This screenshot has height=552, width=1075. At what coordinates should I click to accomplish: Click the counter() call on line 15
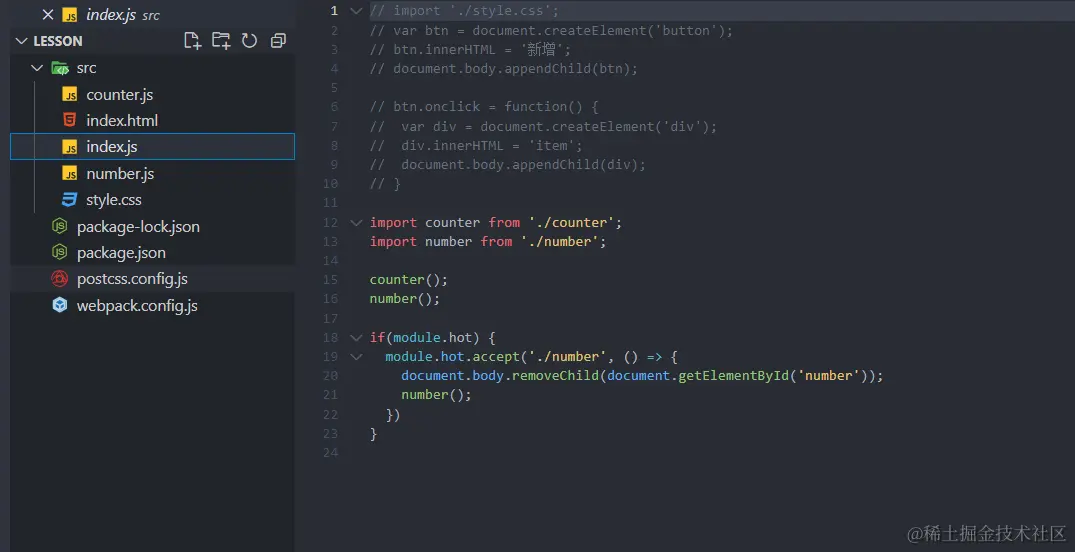pyautogui.click(x=409, y=280)
